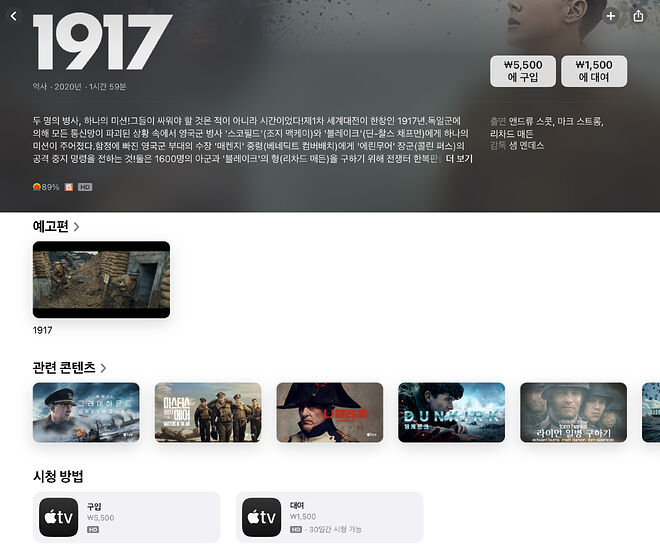The image size is (660, 558).
Task: Open the 예고편 section chevron
Action: (76, 227)
